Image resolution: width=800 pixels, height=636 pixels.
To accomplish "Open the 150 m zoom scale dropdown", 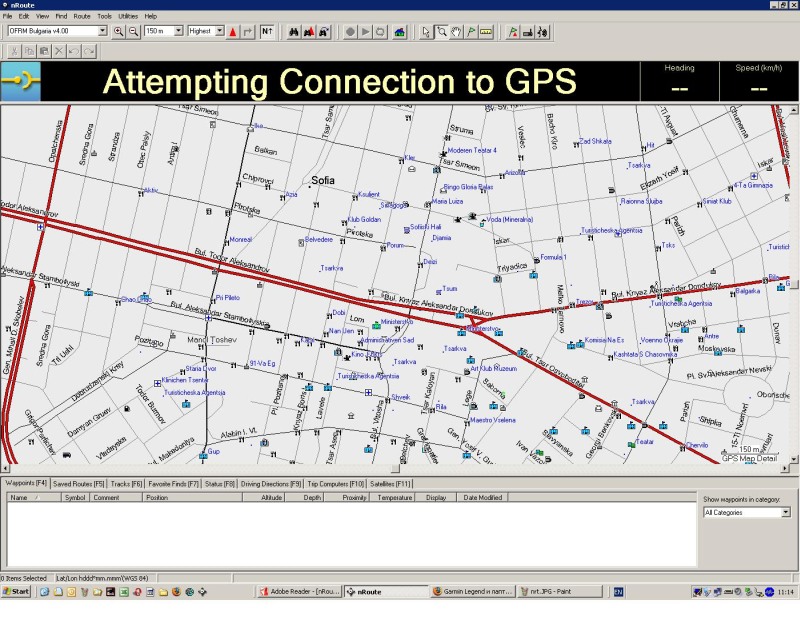I will [179, 31].
